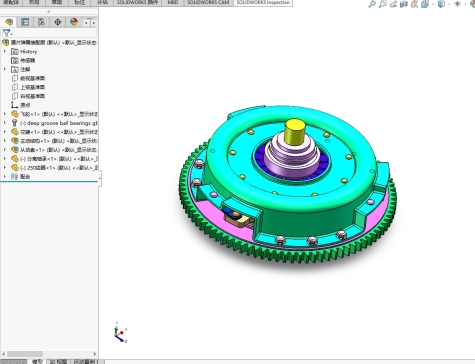Select the 上视基准面 top plane

click(x=33, y=87)
